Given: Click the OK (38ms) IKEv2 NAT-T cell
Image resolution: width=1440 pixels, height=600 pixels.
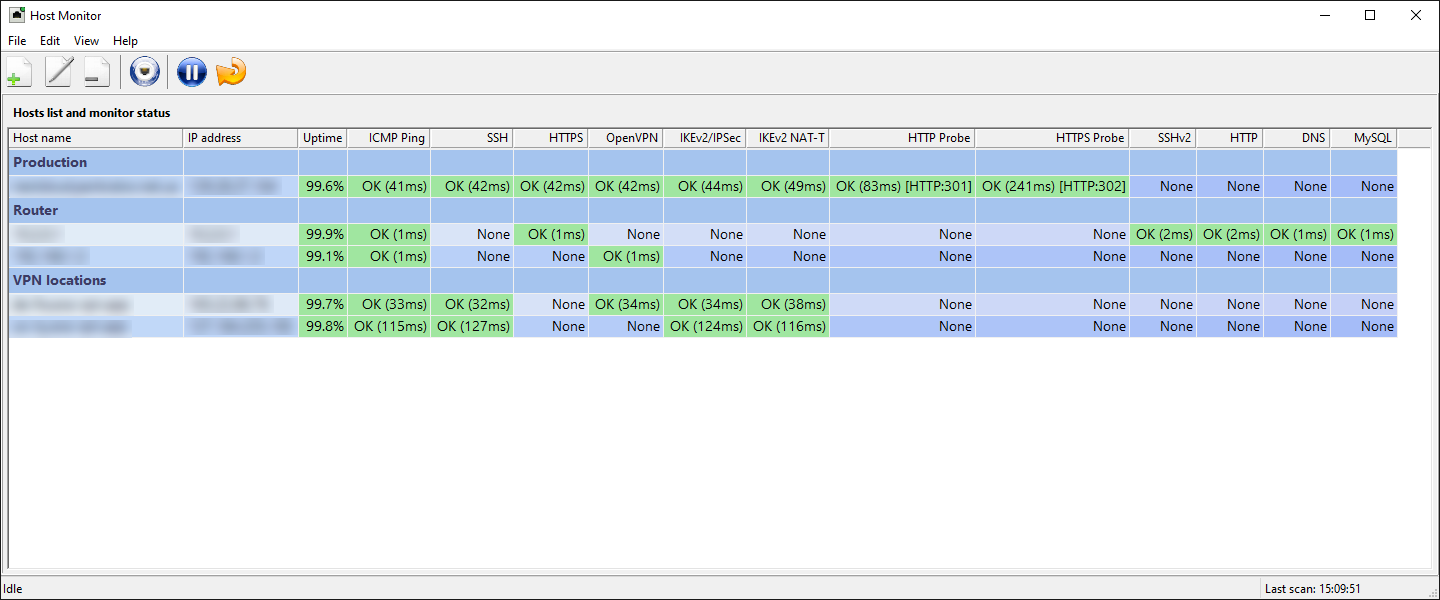Looking at the screenshot, I should [x=788, y=304].
